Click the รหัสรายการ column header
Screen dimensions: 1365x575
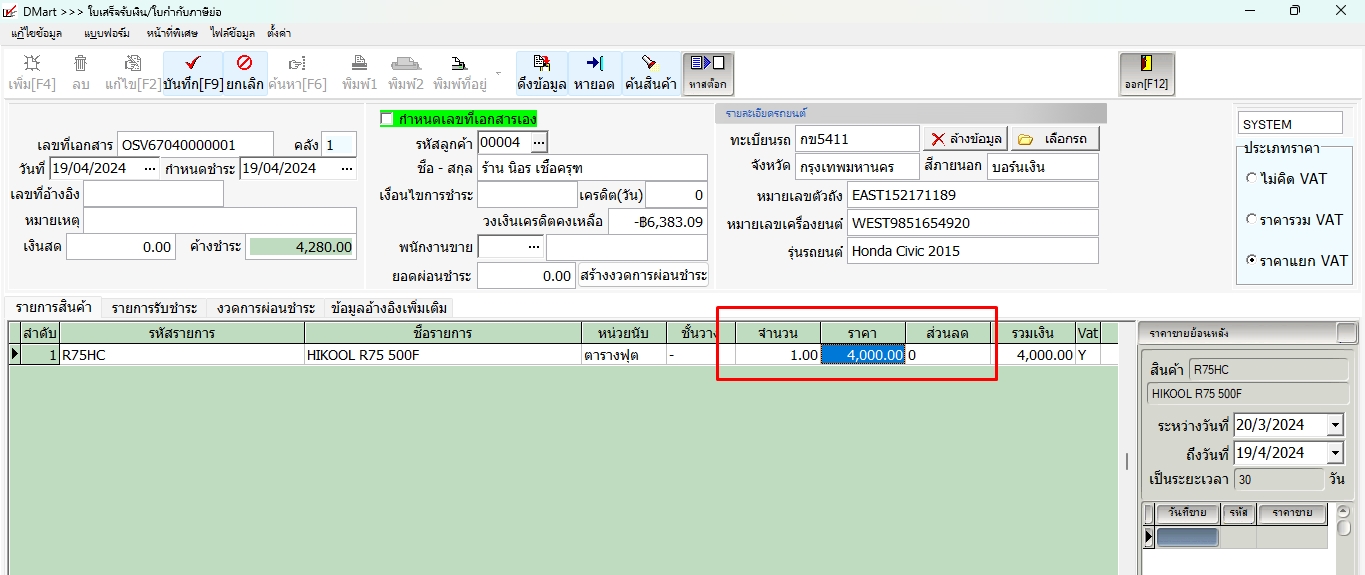click(181, 333)
